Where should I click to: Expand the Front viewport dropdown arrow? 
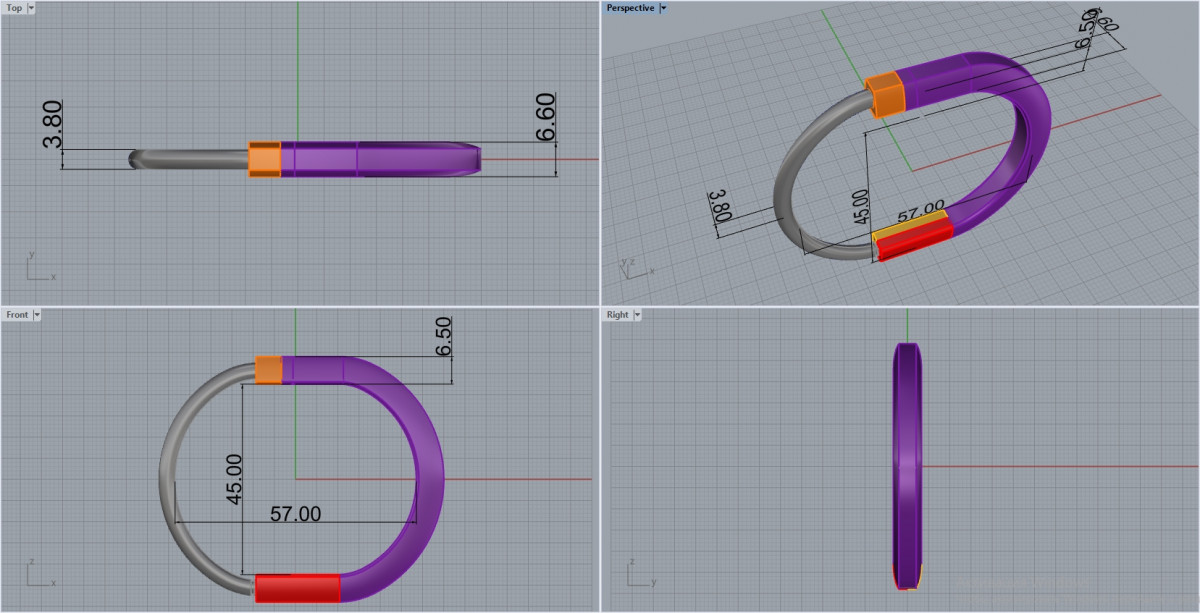tap(37, 315)
